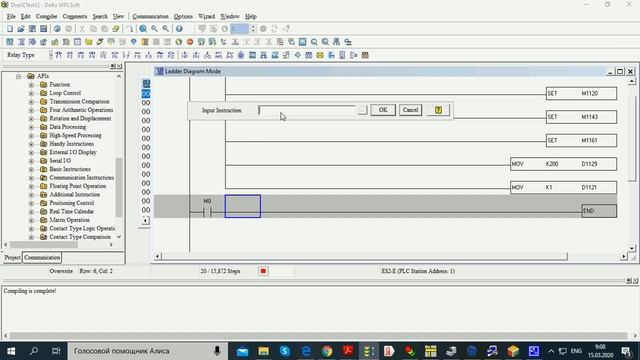Click the scissors Cut icon

tap(82, 29)
